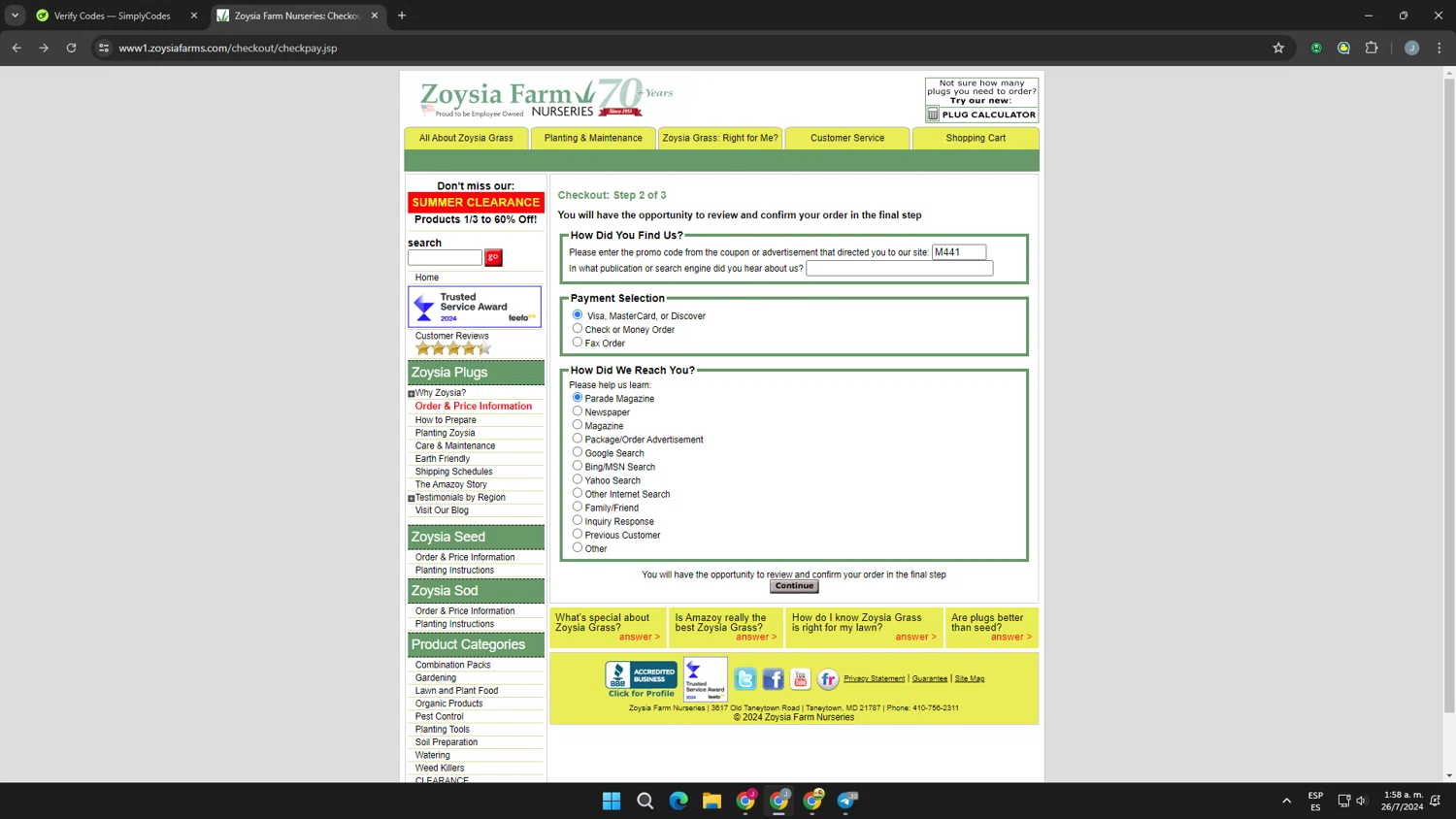The image size is (1456, 819).
Task: Click the Zoysia Farm Nurseries logo
Action: pyautogui.click(x=546, y=98)
